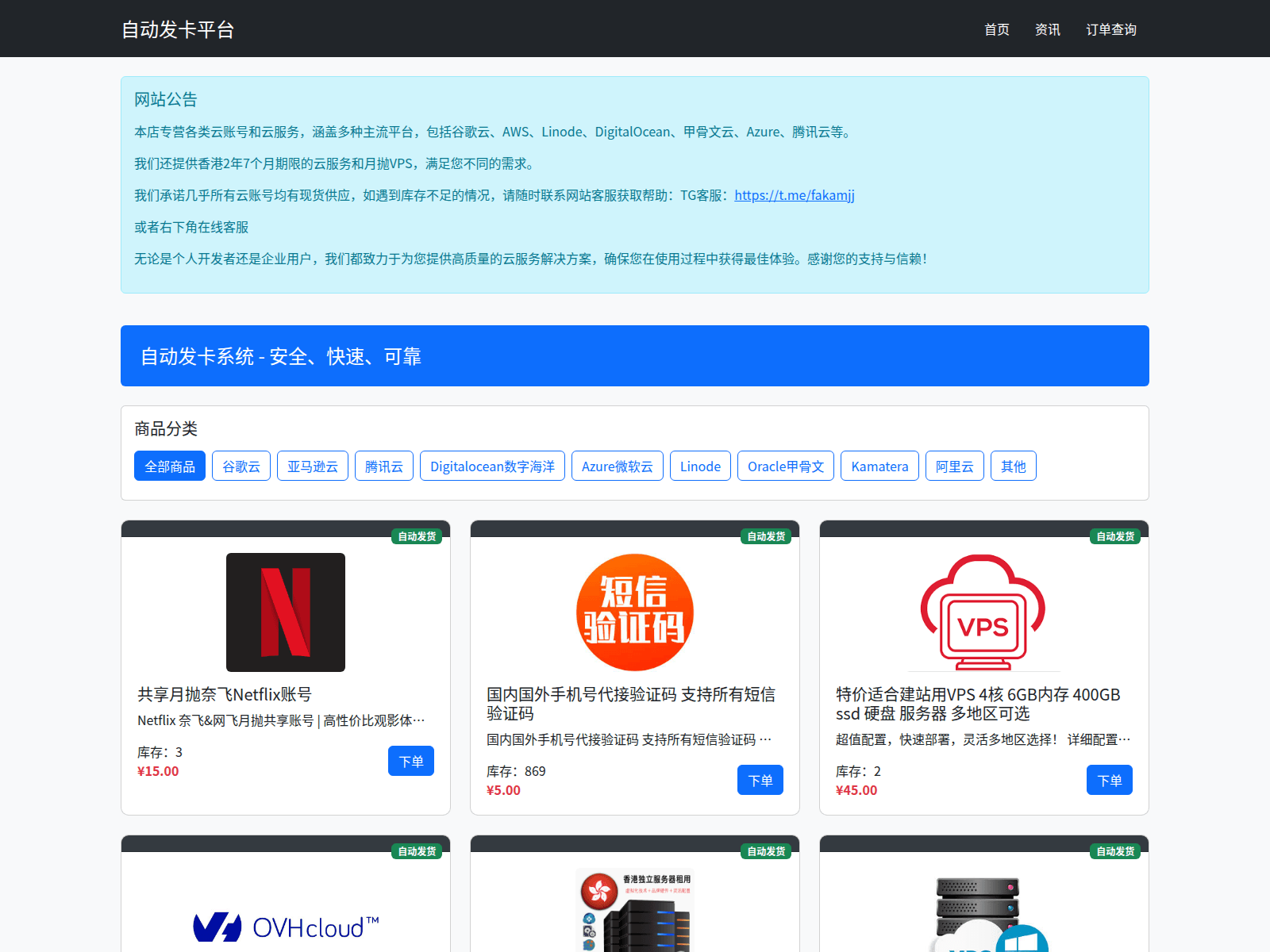Click the Netflix price ¥15.00
The height and width of the screenshot is (952, 1270).
point(158,771)
